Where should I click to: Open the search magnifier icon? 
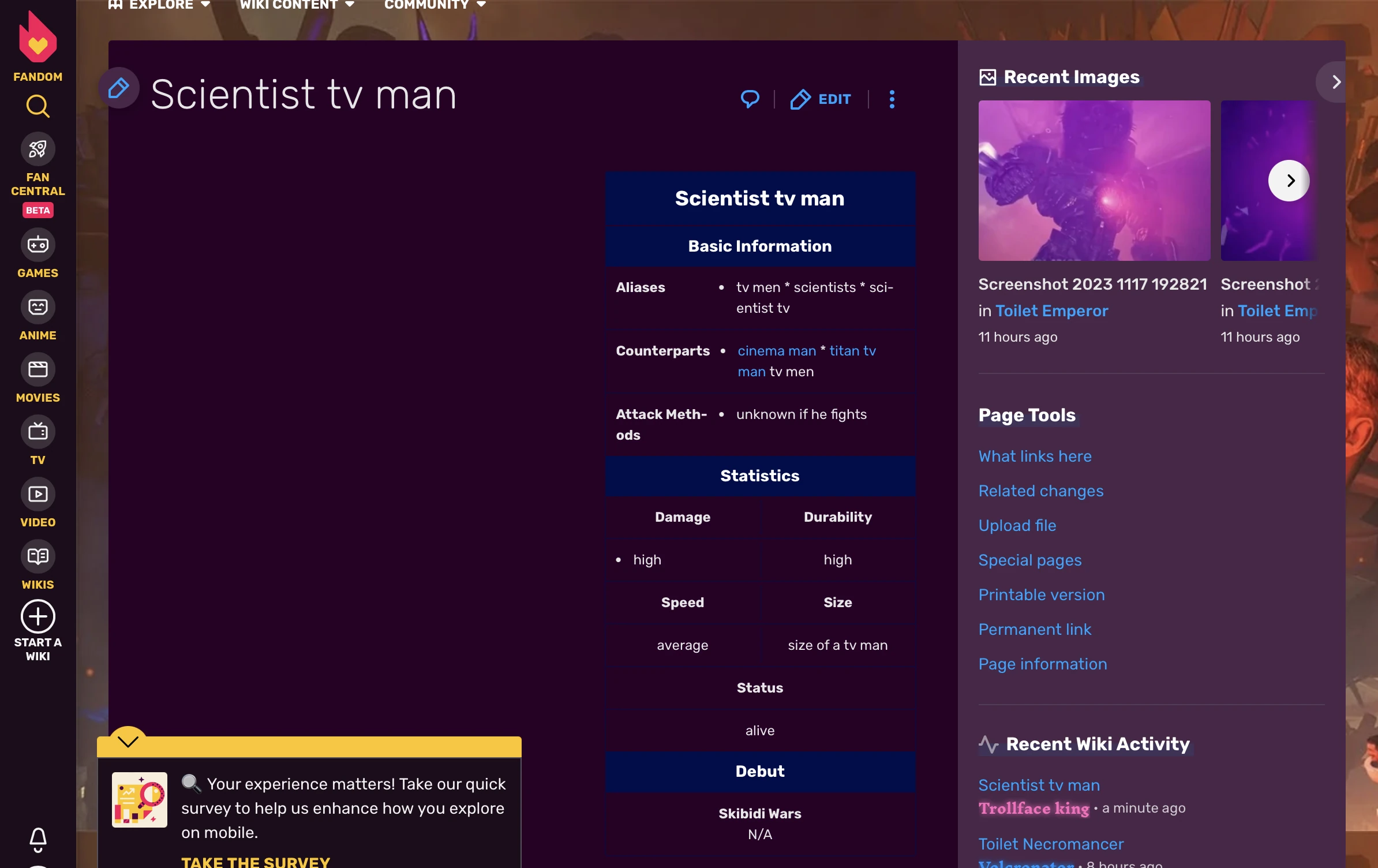(x=38, y=106)
